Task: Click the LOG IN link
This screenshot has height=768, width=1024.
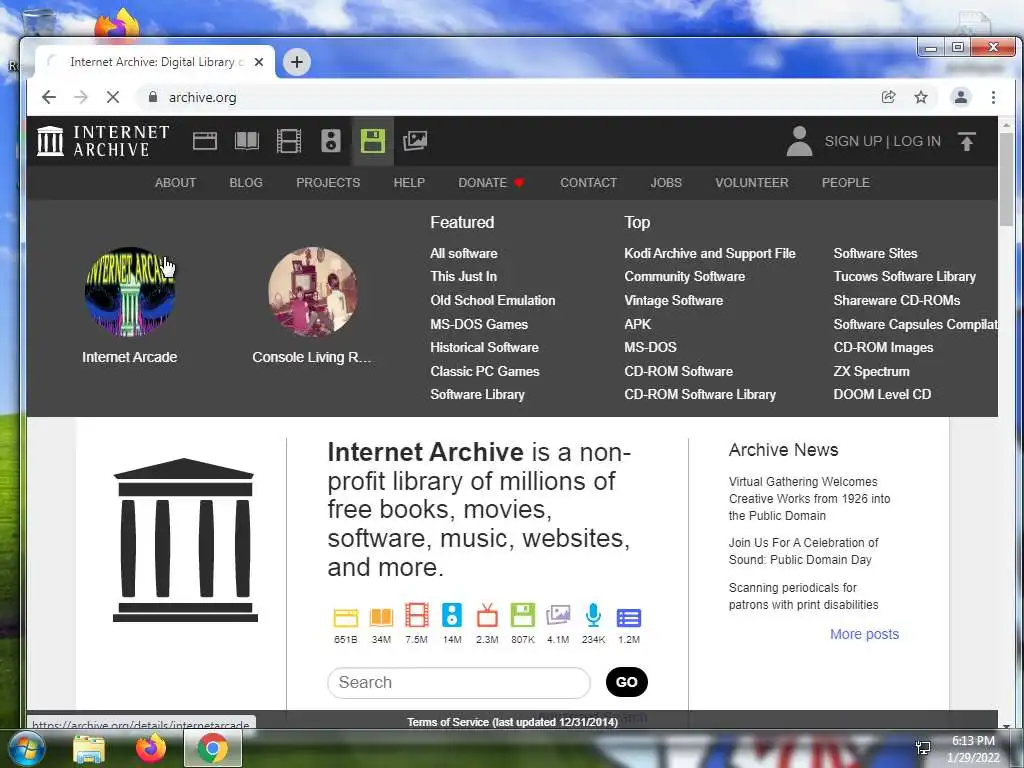Action: click(917, 141)
